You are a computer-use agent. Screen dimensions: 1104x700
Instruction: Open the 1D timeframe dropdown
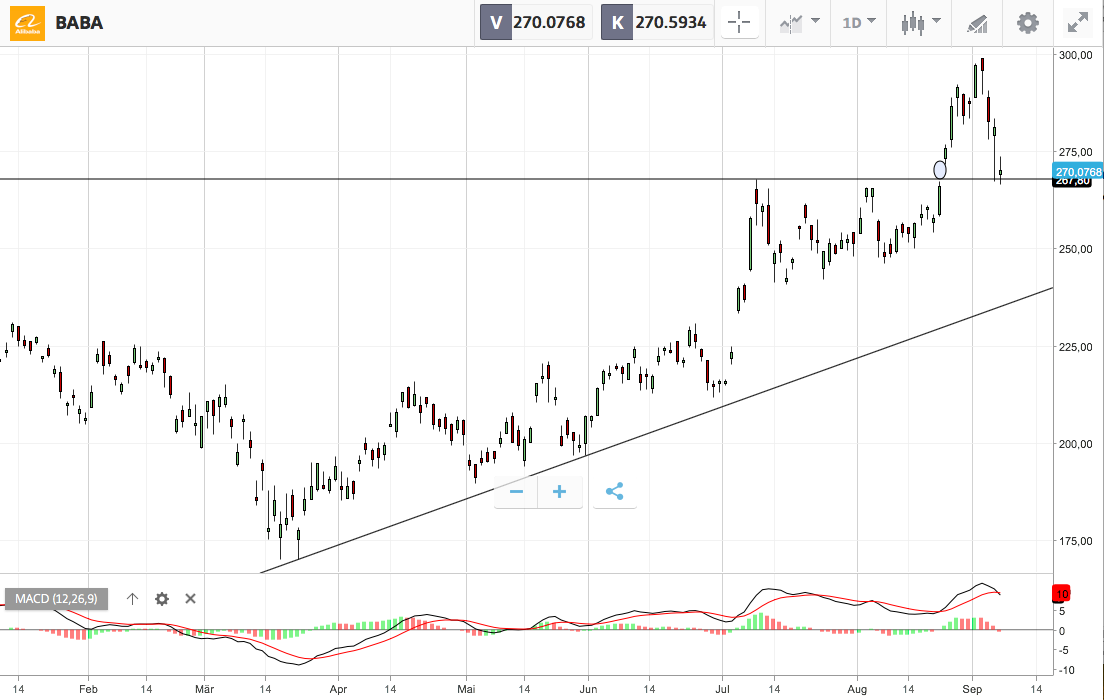point(858,23)
